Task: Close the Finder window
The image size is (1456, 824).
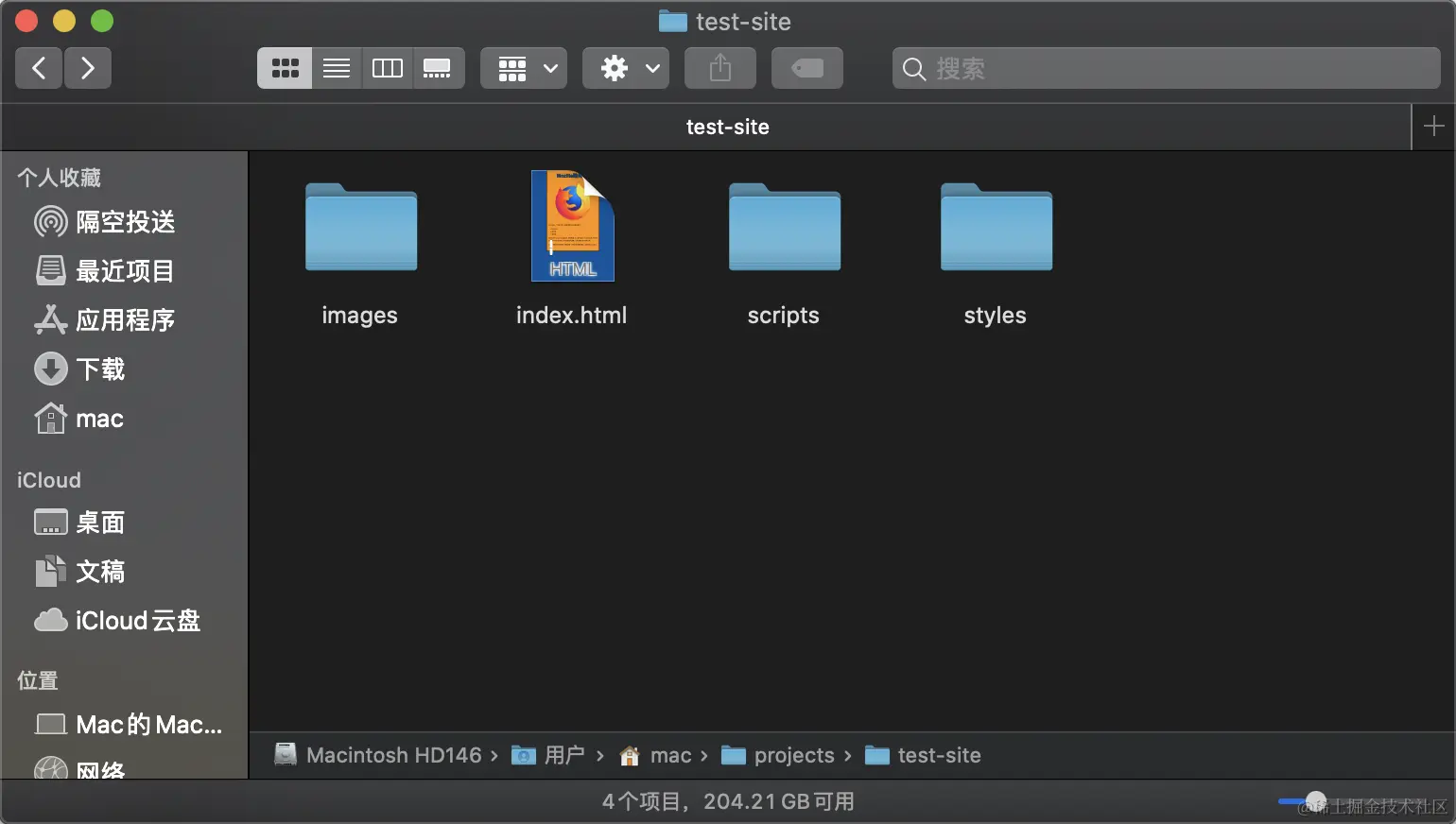Action: pyautogui.click(x=26, y=21)
